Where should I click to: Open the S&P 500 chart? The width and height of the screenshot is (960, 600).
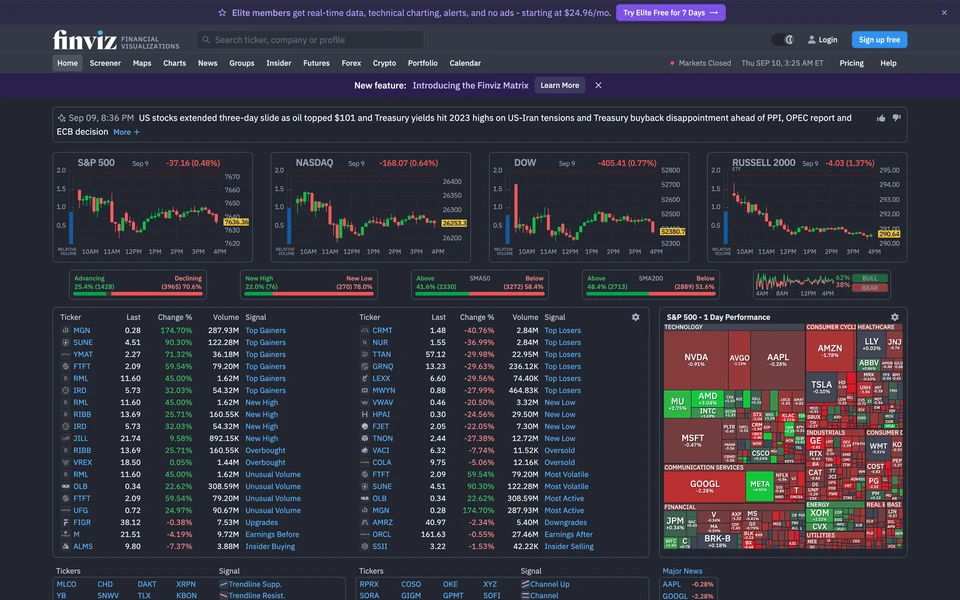[x=152, y=207]
